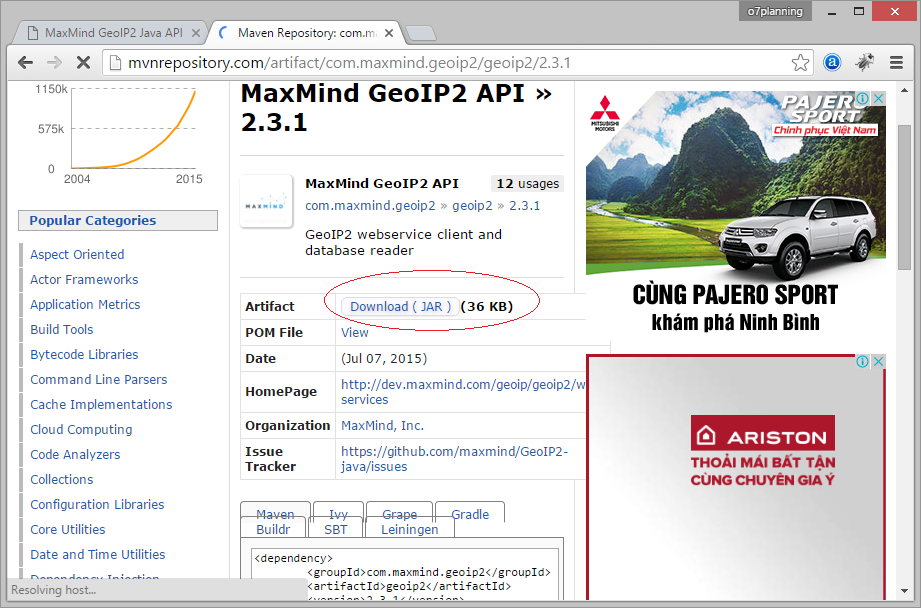Click the scrollbar down arrow
The image size is (921, 608).
pyautogui.click(x=904, y=591)
